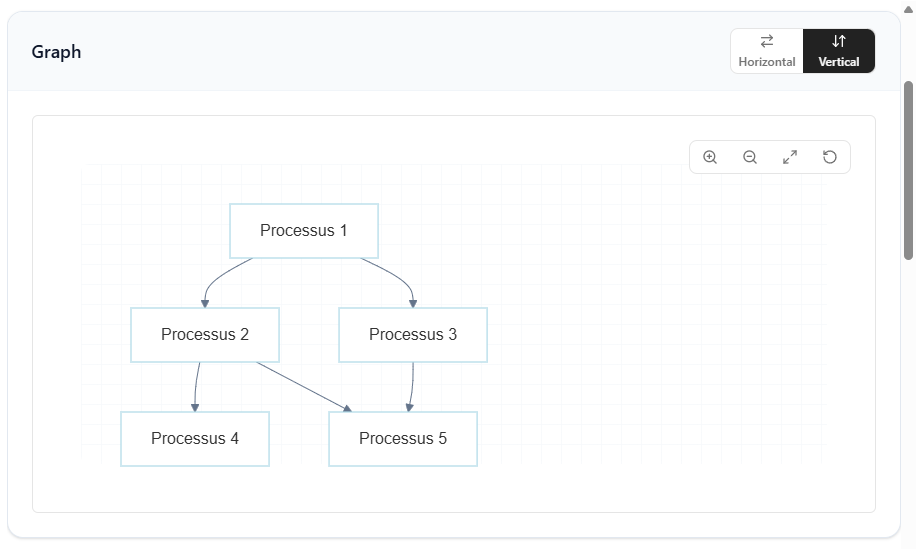The width and height of the screenshot is (922, 549).
Task: Click the arrow from Processus 2 to Processus 4
Action: pos(196,387)
